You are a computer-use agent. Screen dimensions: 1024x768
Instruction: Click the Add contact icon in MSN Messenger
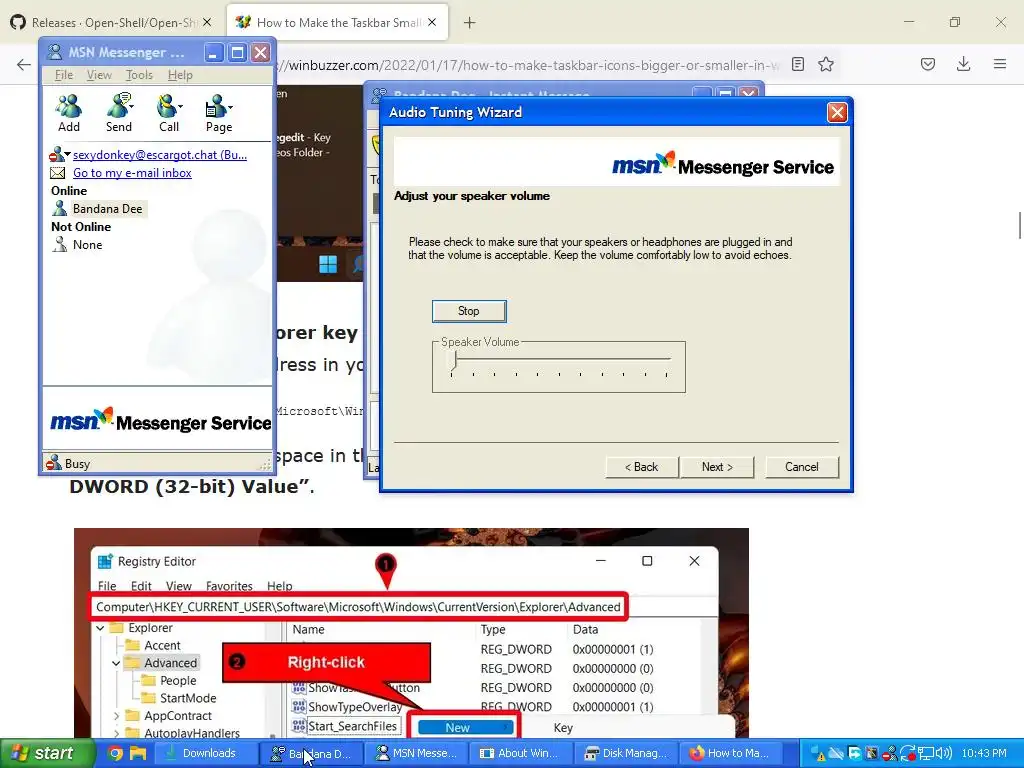tap(69, 105)
